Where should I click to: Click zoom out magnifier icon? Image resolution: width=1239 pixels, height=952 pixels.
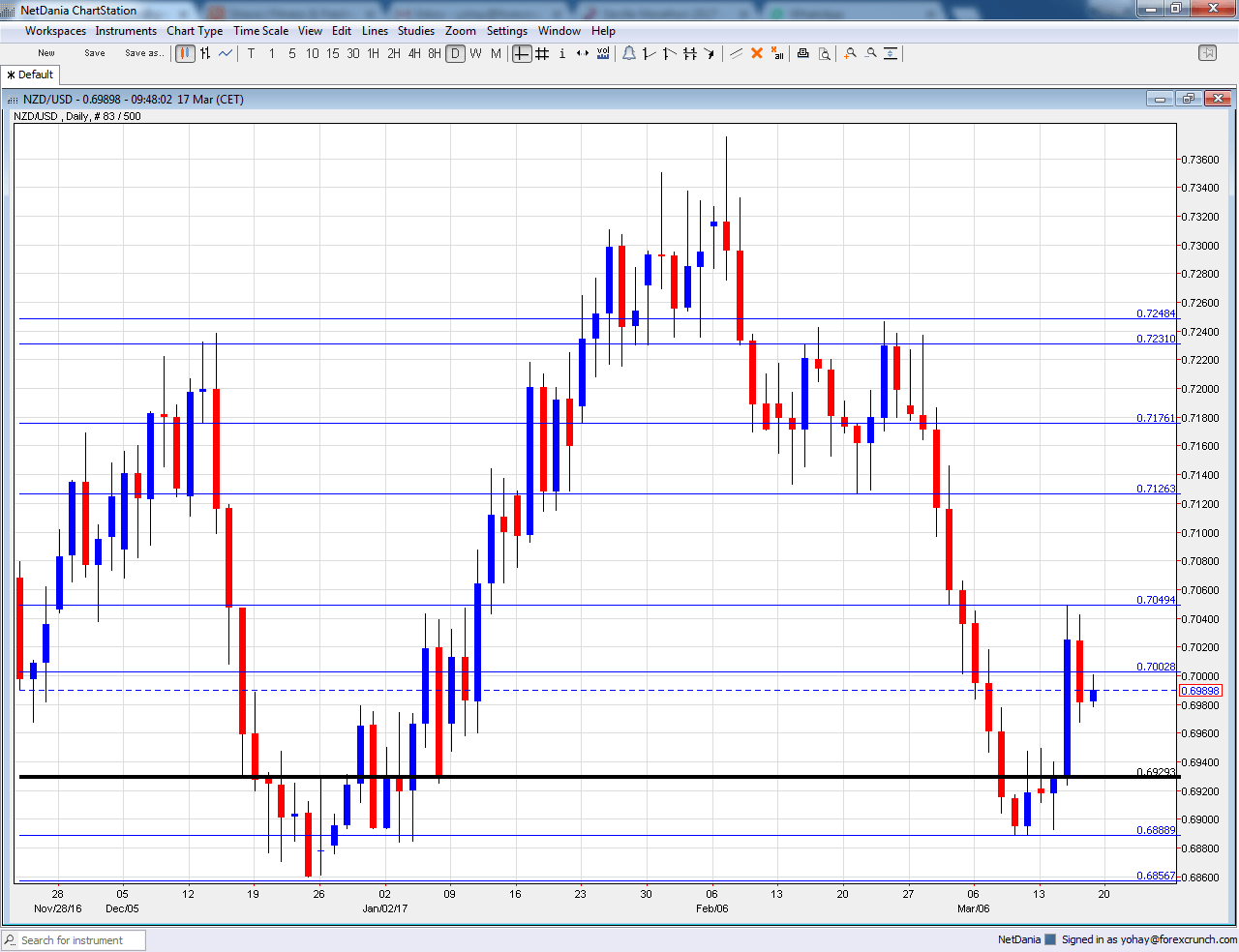click(870, 53)
